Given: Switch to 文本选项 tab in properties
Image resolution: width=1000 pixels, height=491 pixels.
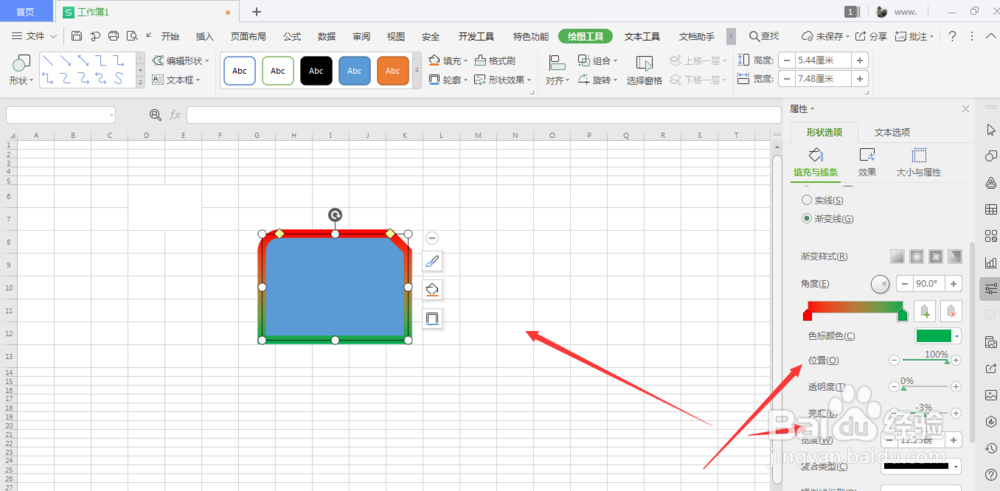Looking at the screenshot, I should point(892,132).
